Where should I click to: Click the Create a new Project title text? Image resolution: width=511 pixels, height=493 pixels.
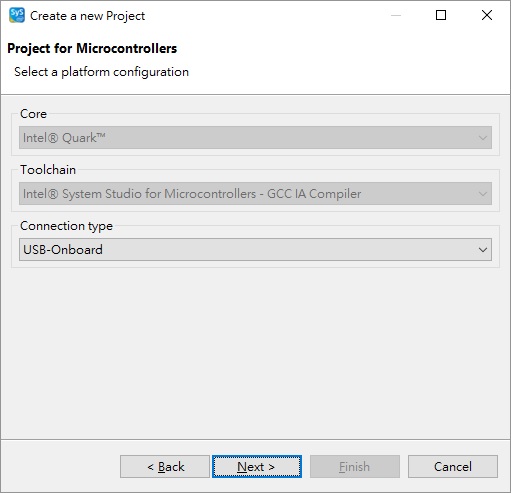click(88, 16)
